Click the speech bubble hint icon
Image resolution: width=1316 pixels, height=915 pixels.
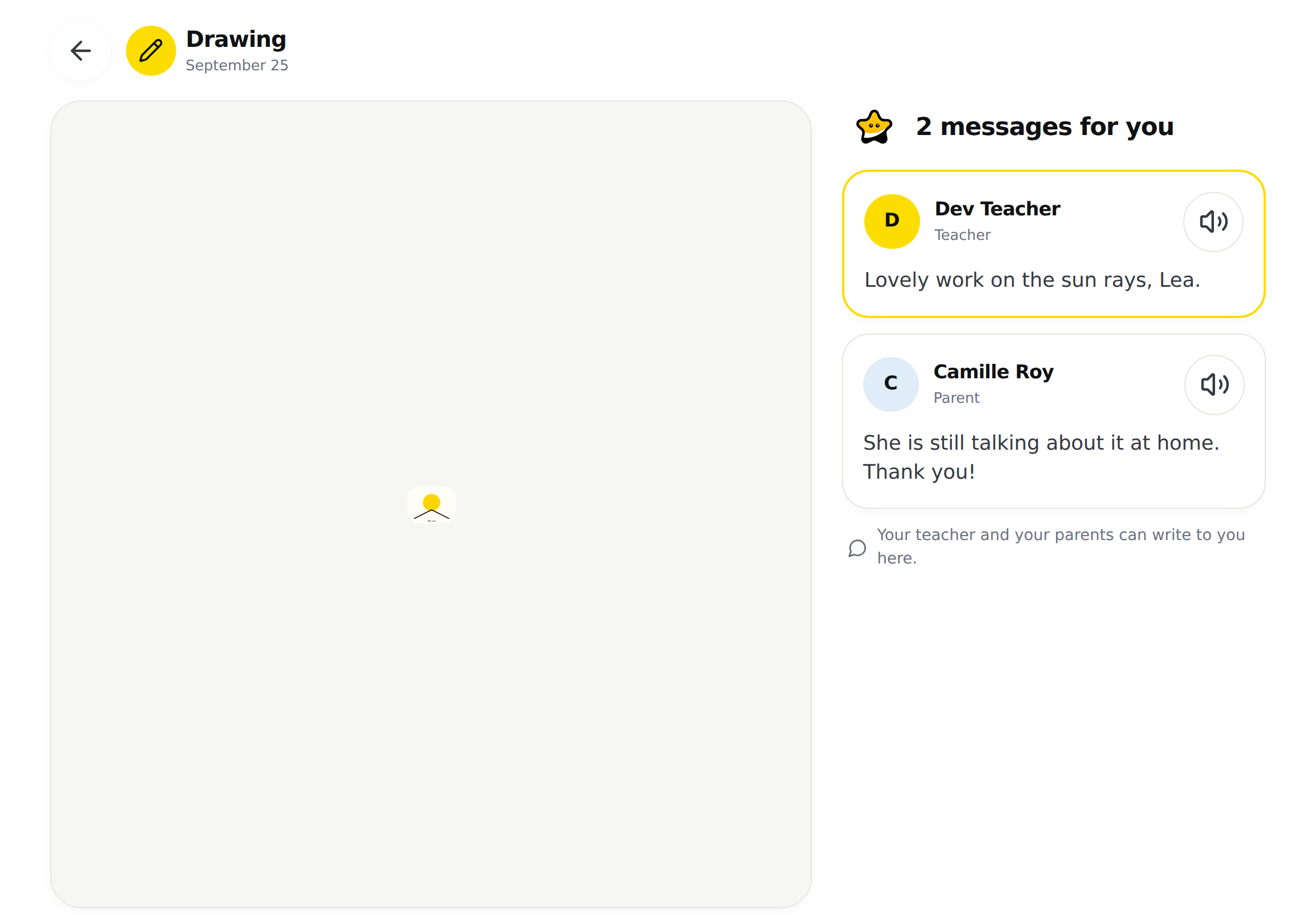(857, 547)
